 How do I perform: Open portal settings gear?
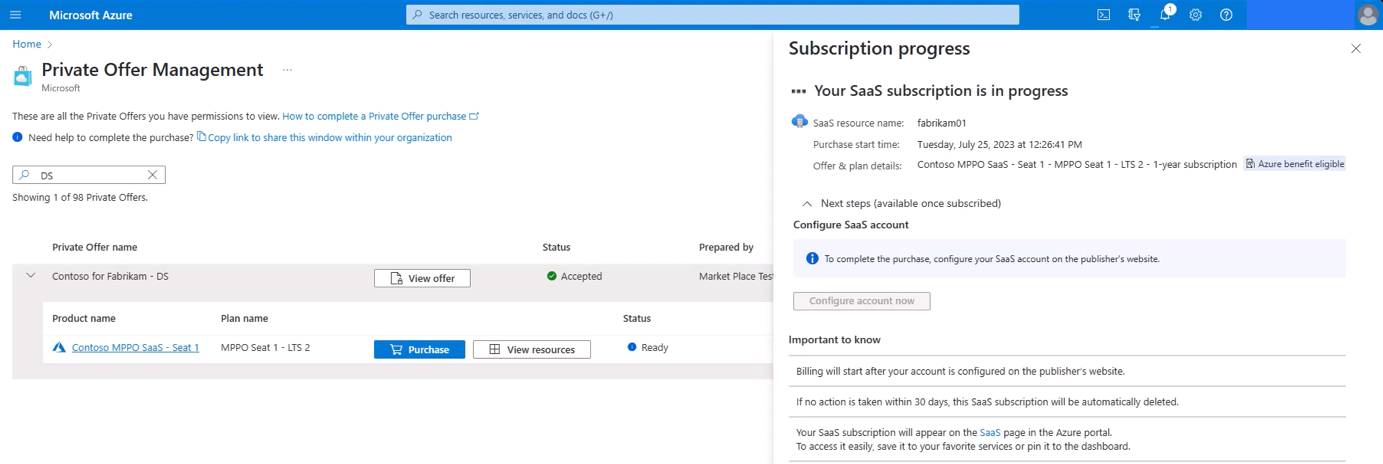tap(1196, 15)
